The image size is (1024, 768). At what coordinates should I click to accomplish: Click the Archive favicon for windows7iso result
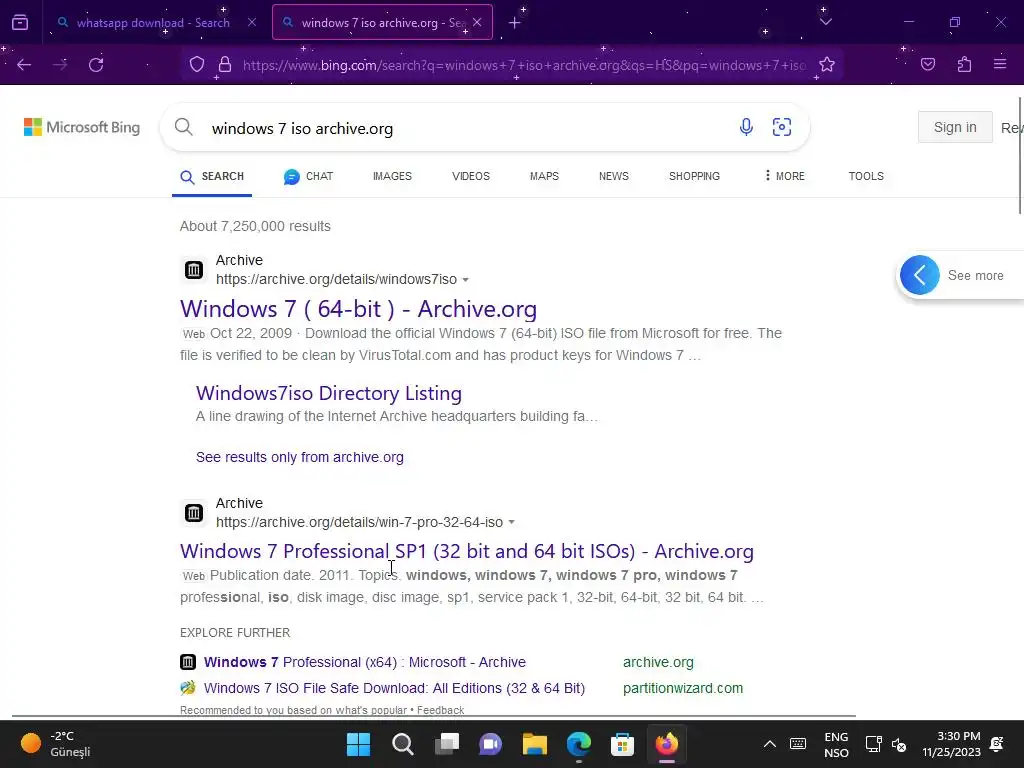coord(193,269)
